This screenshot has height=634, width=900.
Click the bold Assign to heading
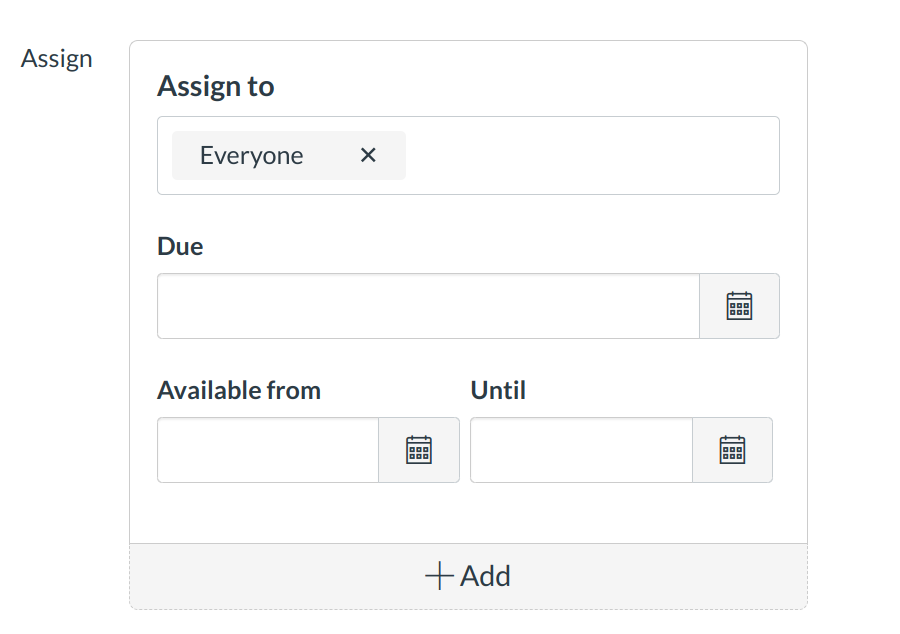pos(215,87)
